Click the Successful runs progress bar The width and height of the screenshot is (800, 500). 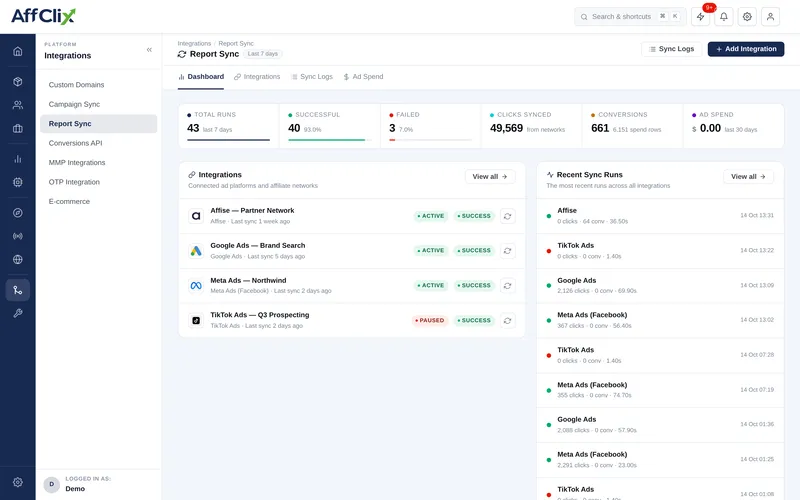coord(330,140)
